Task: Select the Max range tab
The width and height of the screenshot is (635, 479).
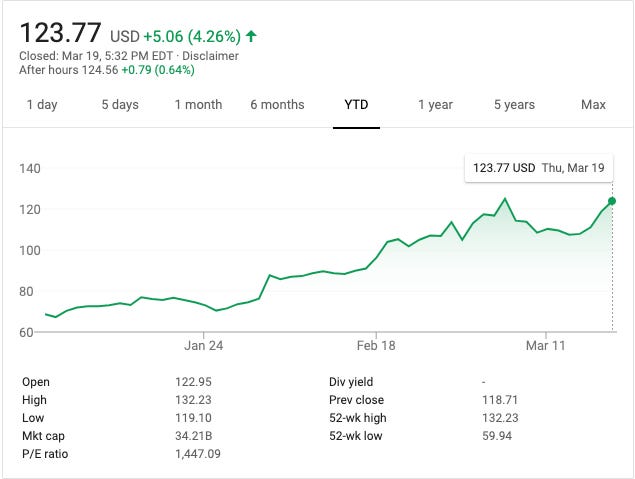Action: coord(593,105)
